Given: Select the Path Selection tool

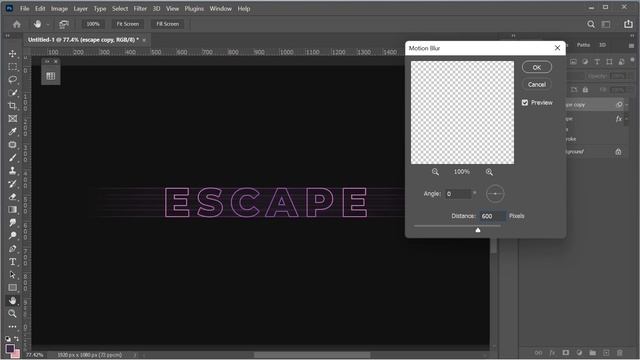Looking at the screenshot, I should (12, 275).
